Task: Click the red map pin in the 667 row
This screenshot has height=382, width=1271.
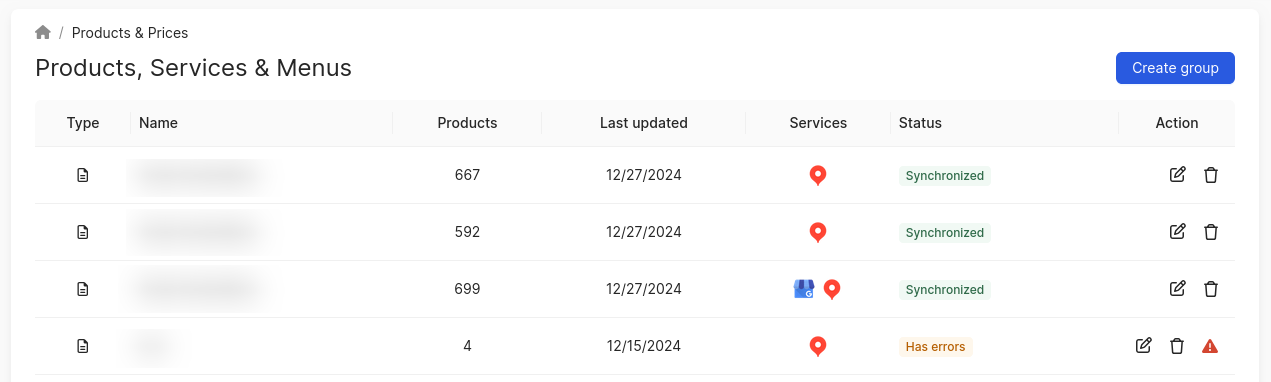Action: pyautogui.click(x=818, y=176)
